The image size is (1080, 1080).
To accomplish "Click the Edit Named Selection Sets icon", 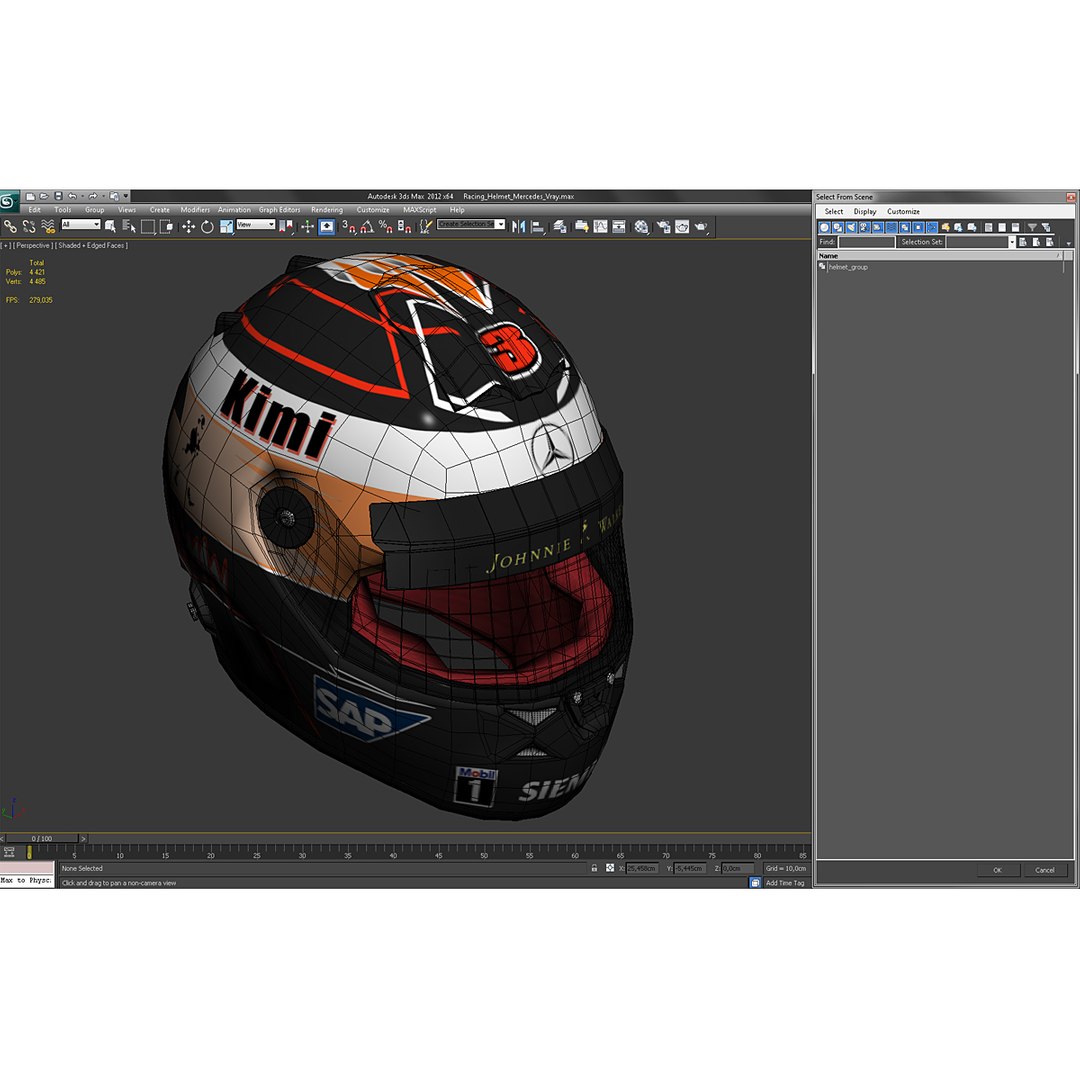I will click(426, 226).
